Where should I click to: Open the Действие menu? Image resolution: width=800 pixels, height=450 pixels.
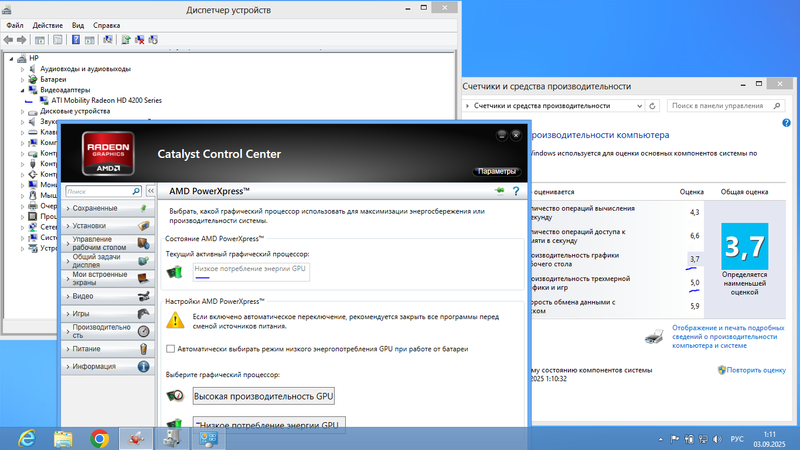click(x=47, y=25)
